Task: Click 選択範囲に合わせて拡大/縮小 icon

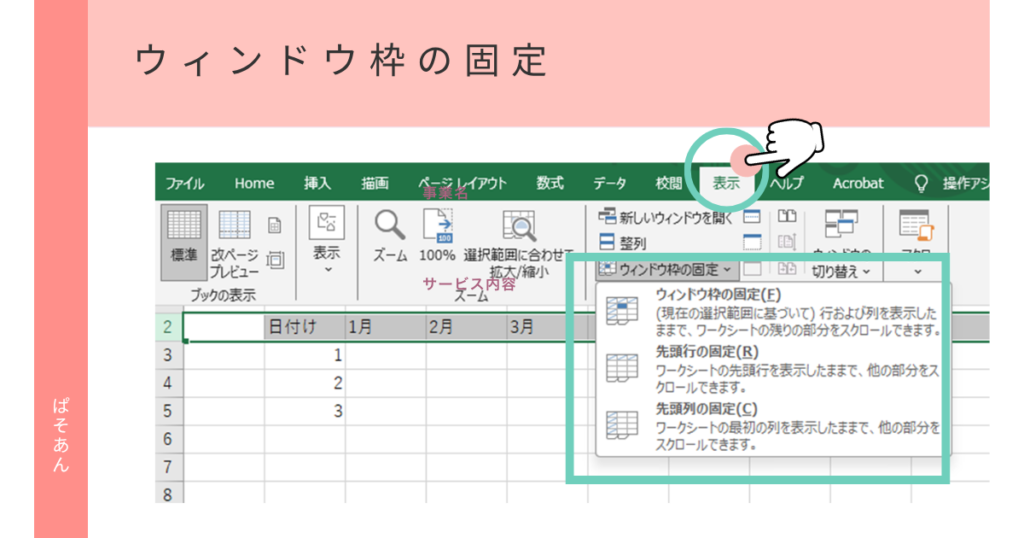Action: [x=518, y=228]
